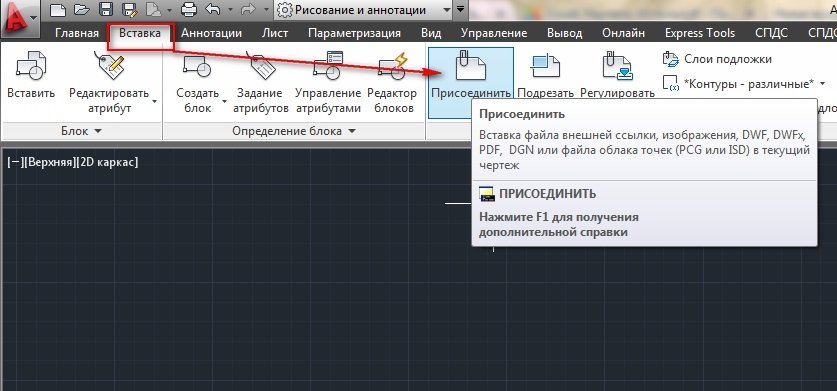Viewport: 837px width, 391px height.
Task: Click the Print icon in quick access toolbar
Action: point(188,9)
